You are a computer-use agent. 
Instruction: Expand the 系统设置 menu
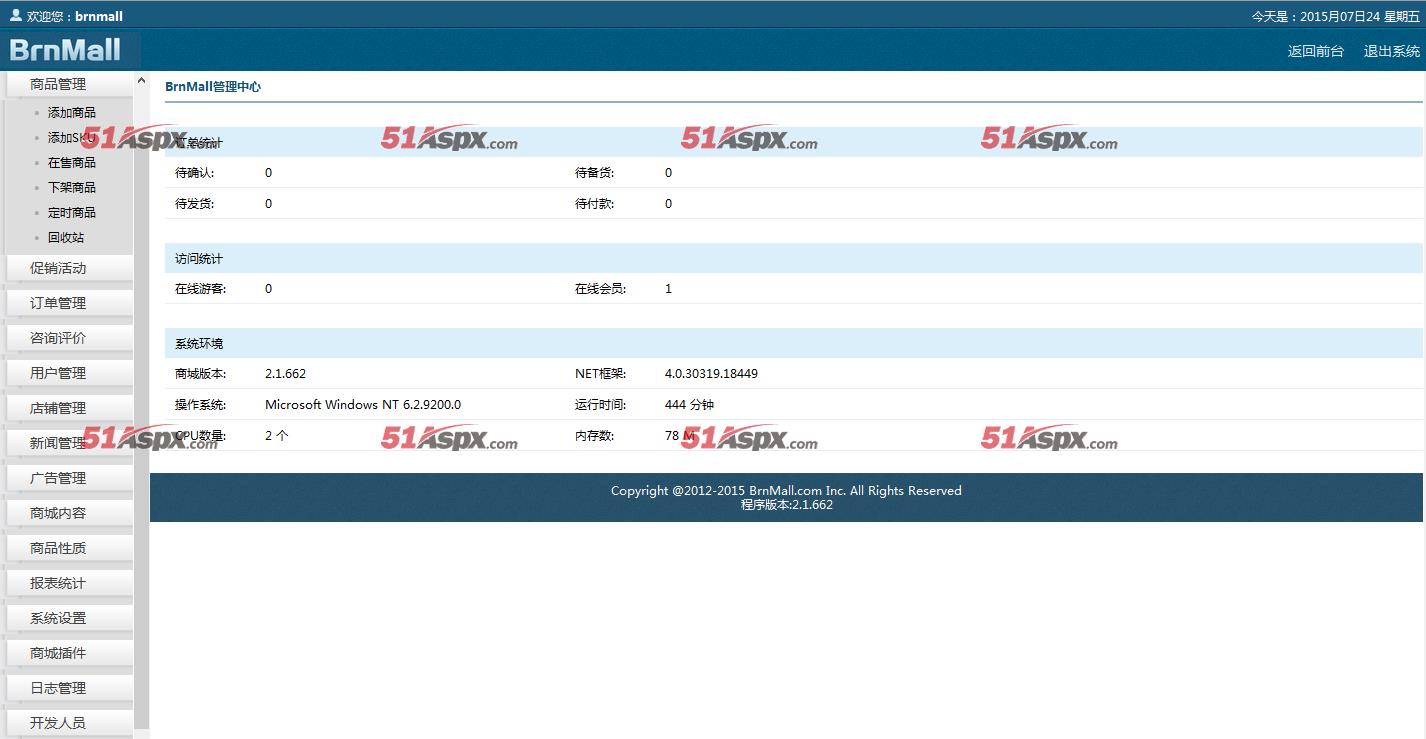click(x=58, y=618)
